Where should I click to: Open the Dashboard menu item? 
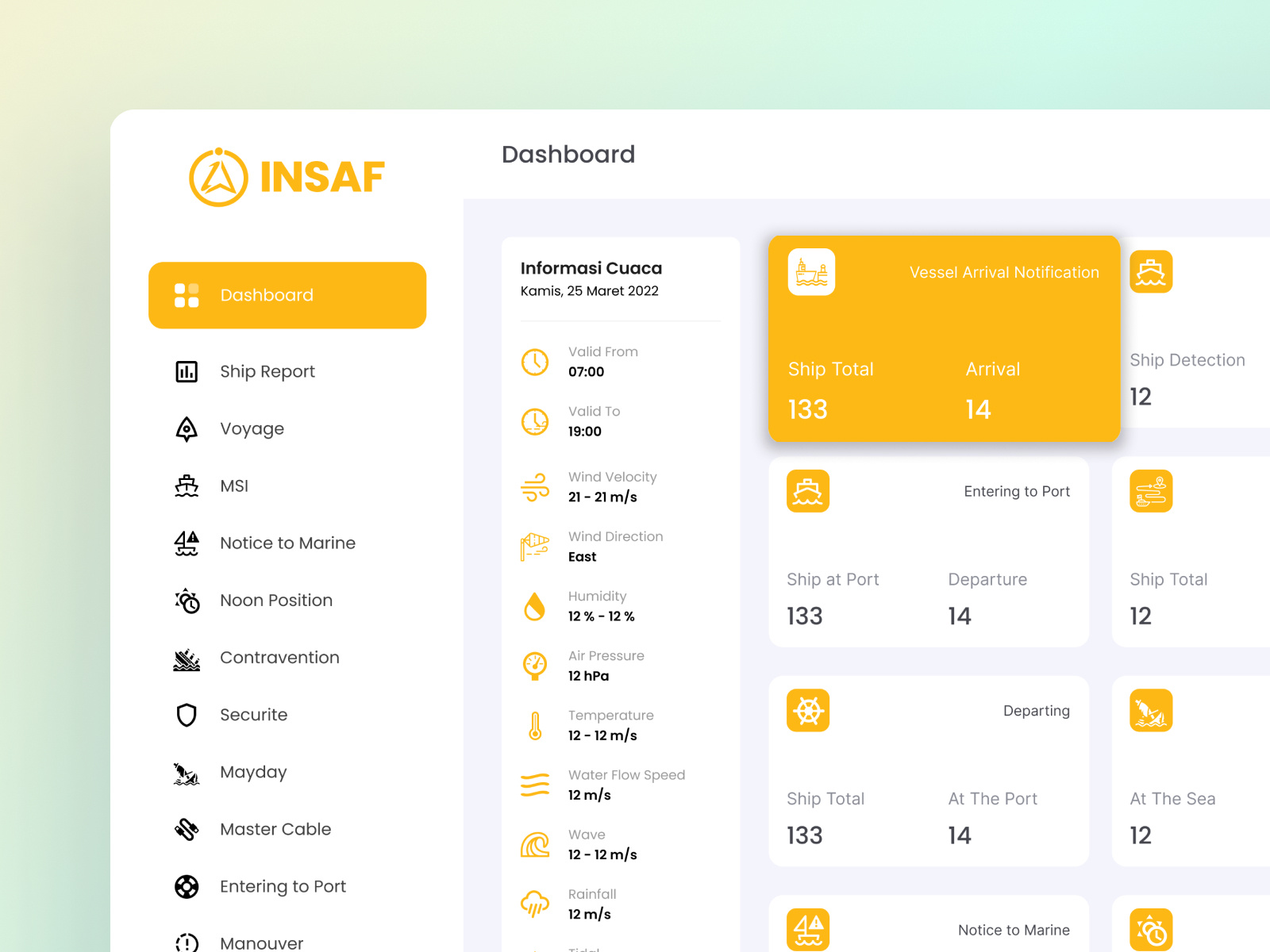287,295
